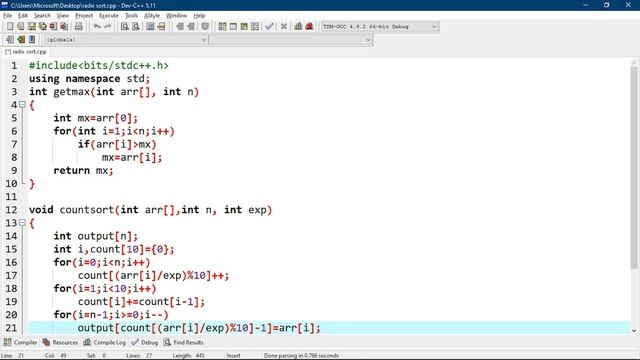Click on '#include<bits/stdc++.h>' code line
Screen dimensions: 640x360
point(98,65)
